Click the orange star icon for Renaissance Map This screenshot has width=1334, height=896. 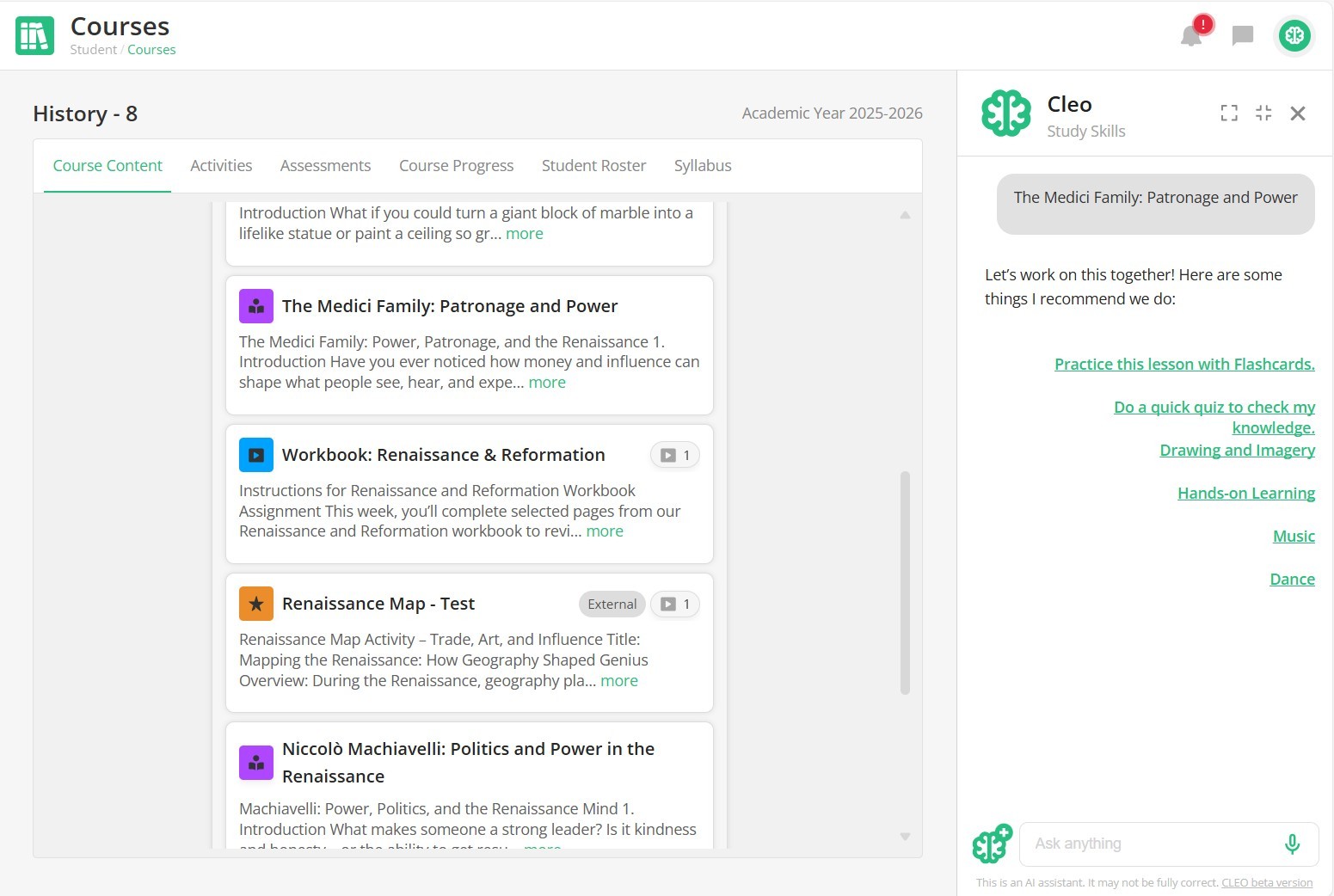(x=256, y=604)
